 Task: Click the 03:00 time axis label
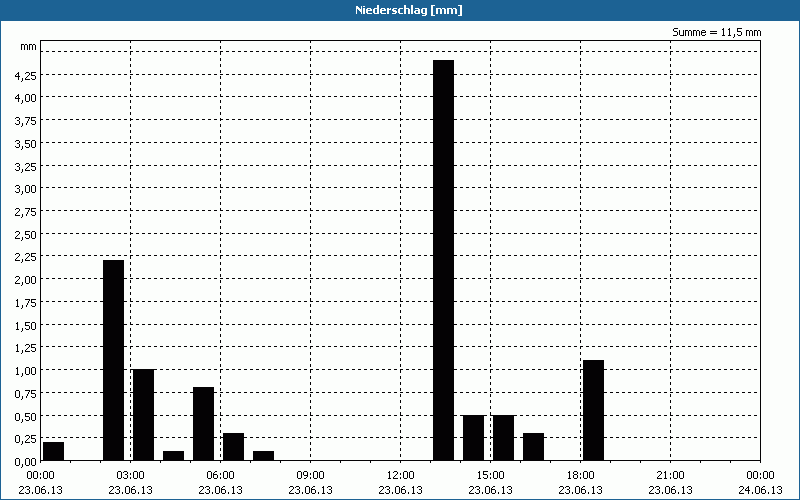130,476
